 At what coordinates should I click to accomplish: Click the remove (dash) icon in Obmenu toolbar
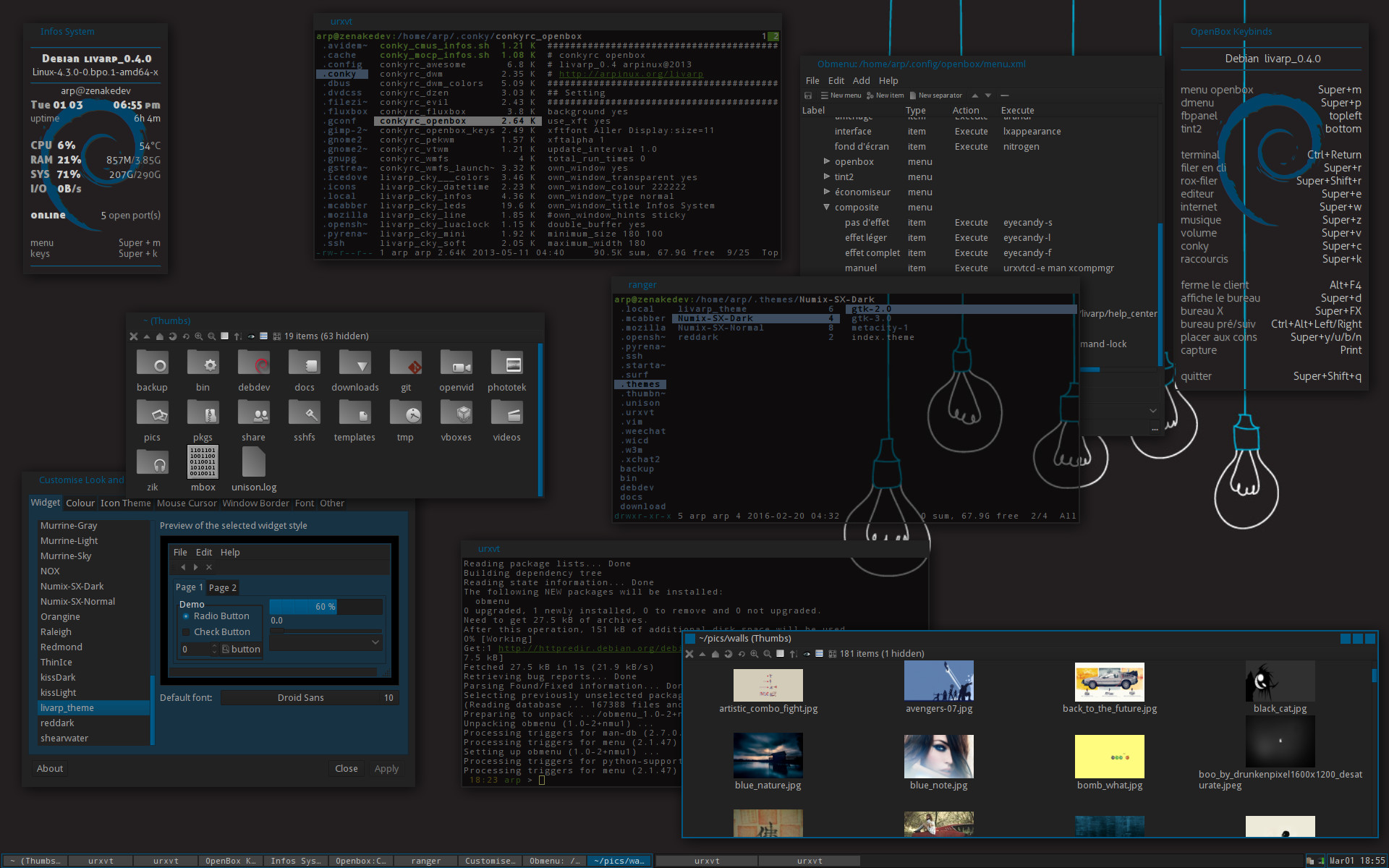point(1004,95)
